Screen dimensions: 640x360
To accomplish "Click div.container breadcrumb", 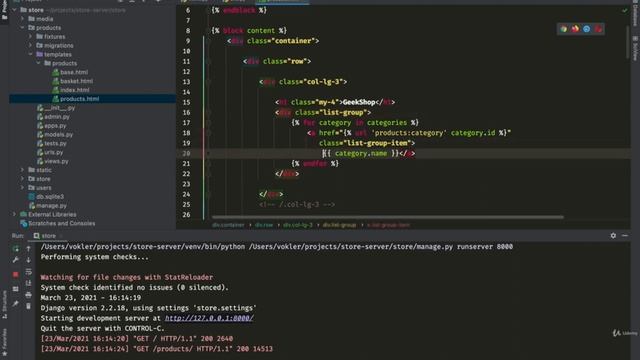I will (x=228, y=225).
